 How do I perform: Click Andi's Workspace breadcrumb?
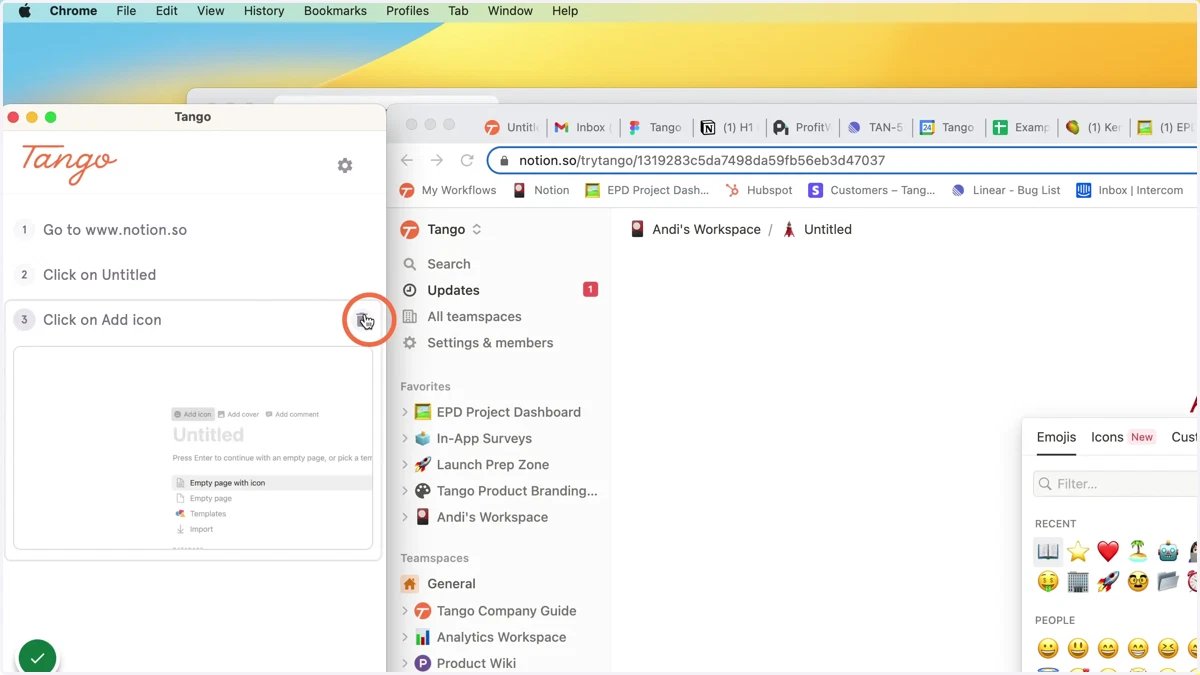click(x=695, y=229)
